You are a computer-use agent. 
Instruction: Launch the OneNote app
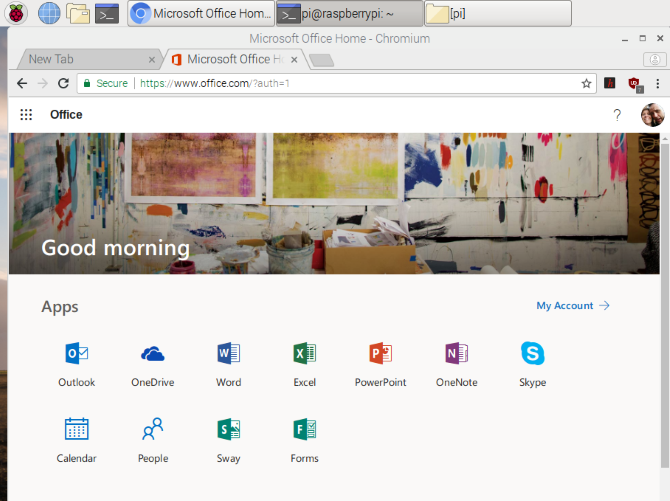(456, 354)
